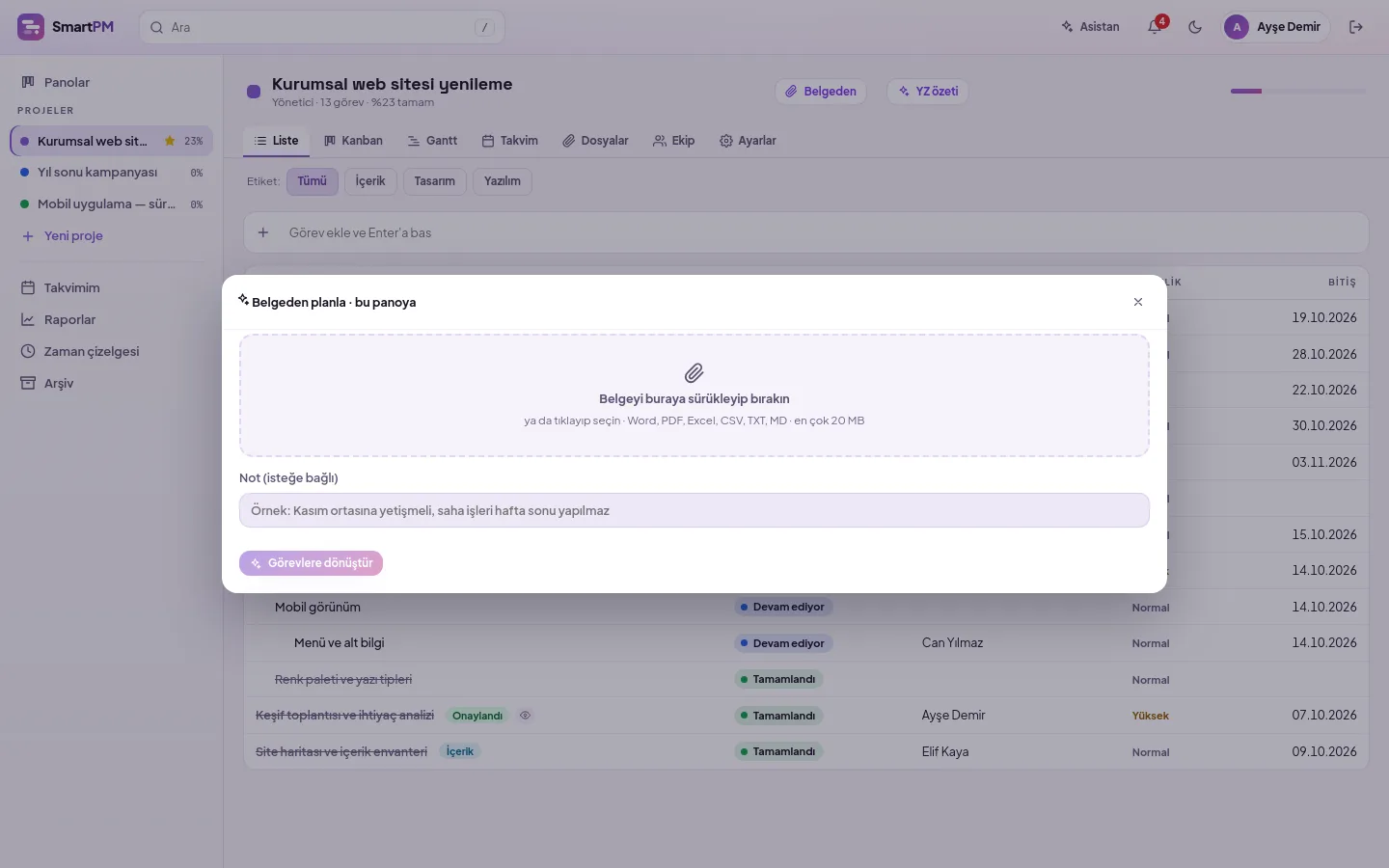
Task: Open Takvimim in the sidebar
Action: [111, 287]
